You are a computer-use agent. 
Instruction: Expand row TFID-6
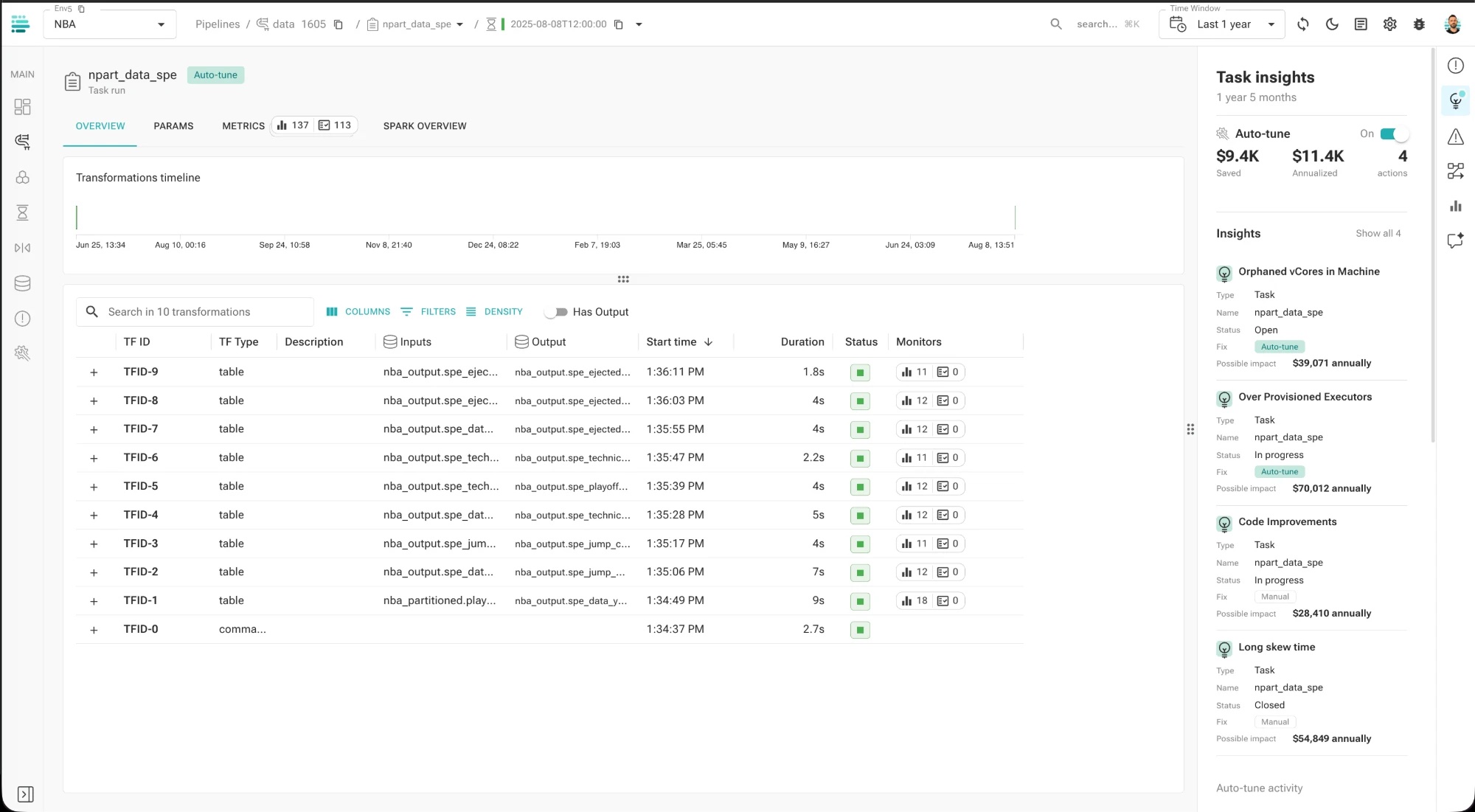[94, 458]
